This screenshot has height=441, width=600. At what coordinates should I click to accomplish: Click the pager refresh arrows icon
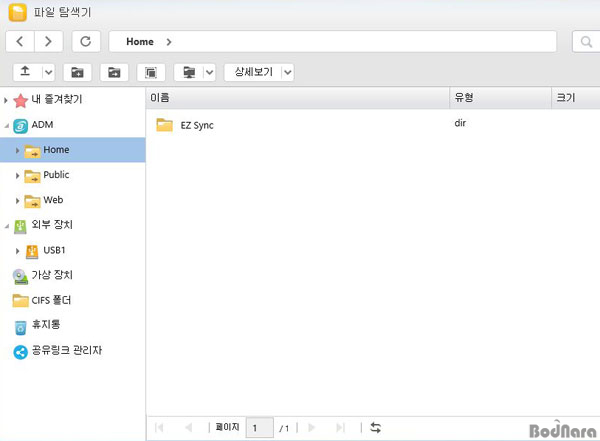pyautogui.click(x=375, y=428)
